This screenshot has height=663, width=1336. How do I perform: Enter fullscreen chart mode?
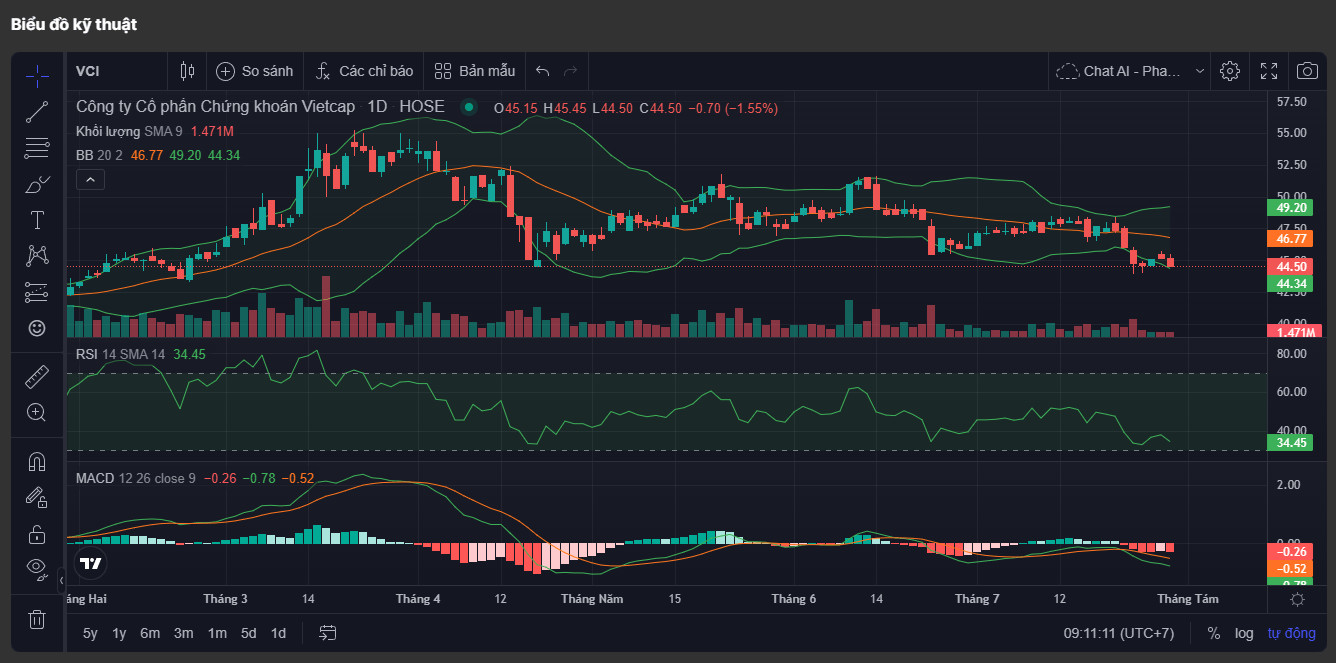click(x=1269, y=71)
